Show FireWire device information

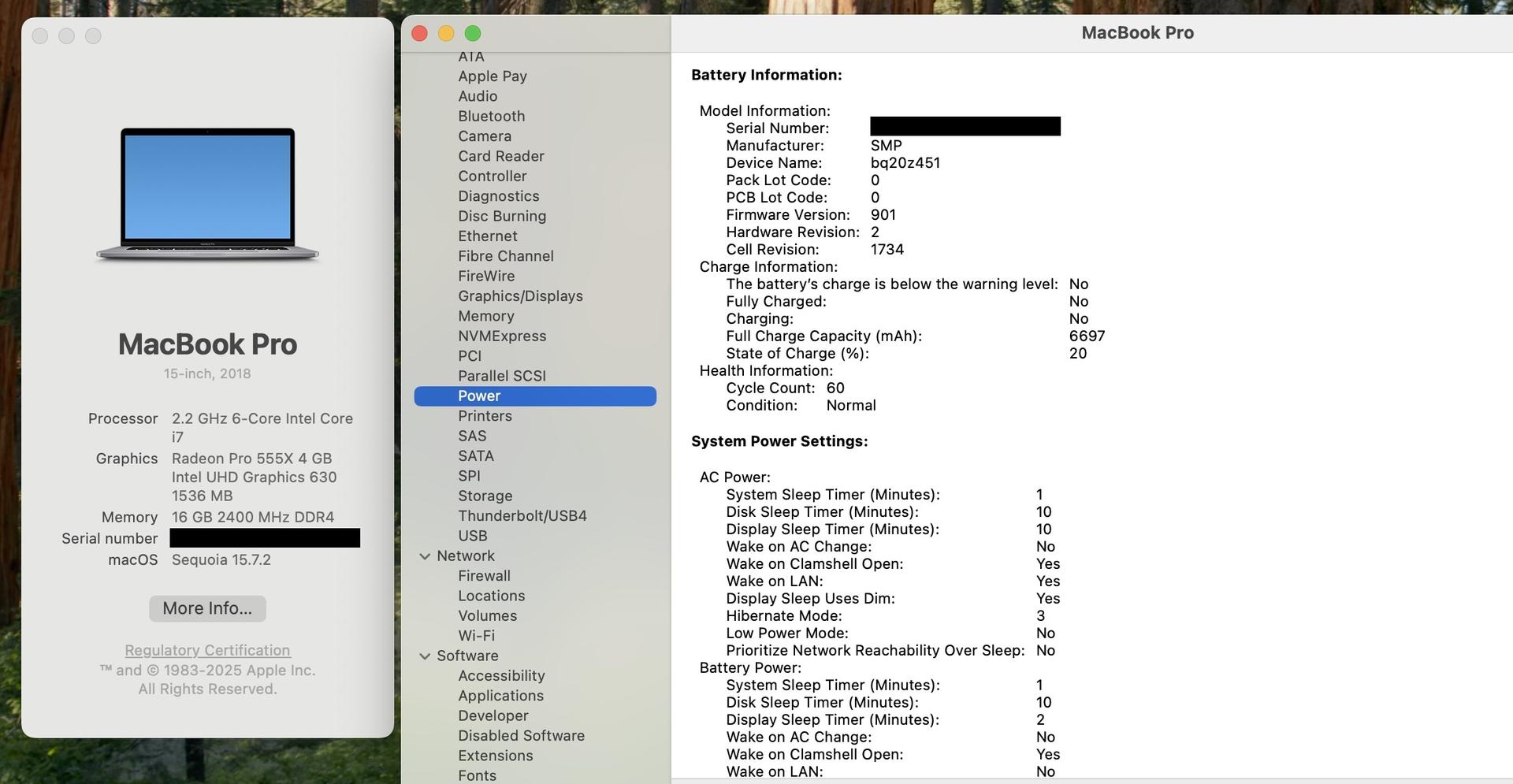tap(486, 276)
